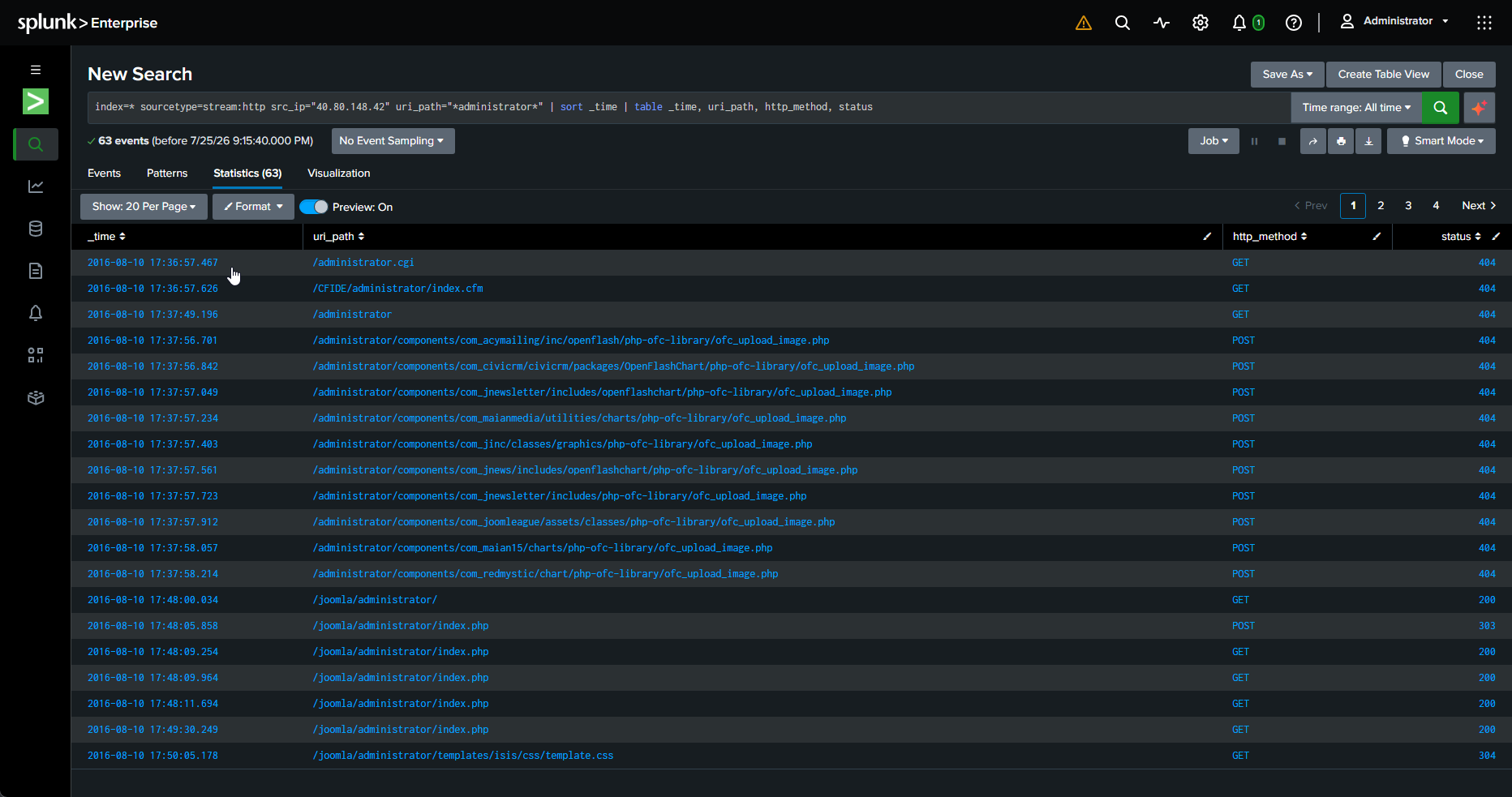The width and height of the screenshot is (1512, 797).
Task: Switch to the Events tab
Action: (x=104, y=174)
